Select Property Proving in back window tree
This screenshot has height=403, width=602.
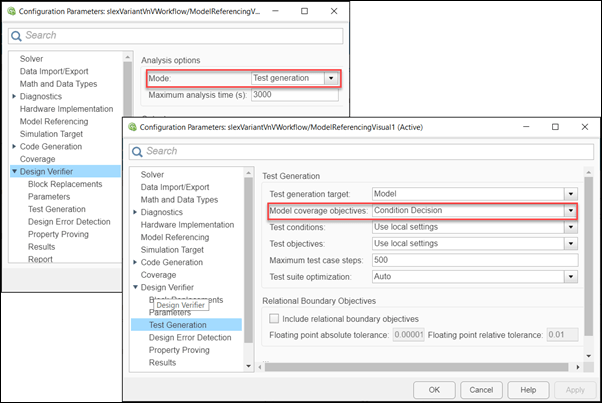click(58, 234)
